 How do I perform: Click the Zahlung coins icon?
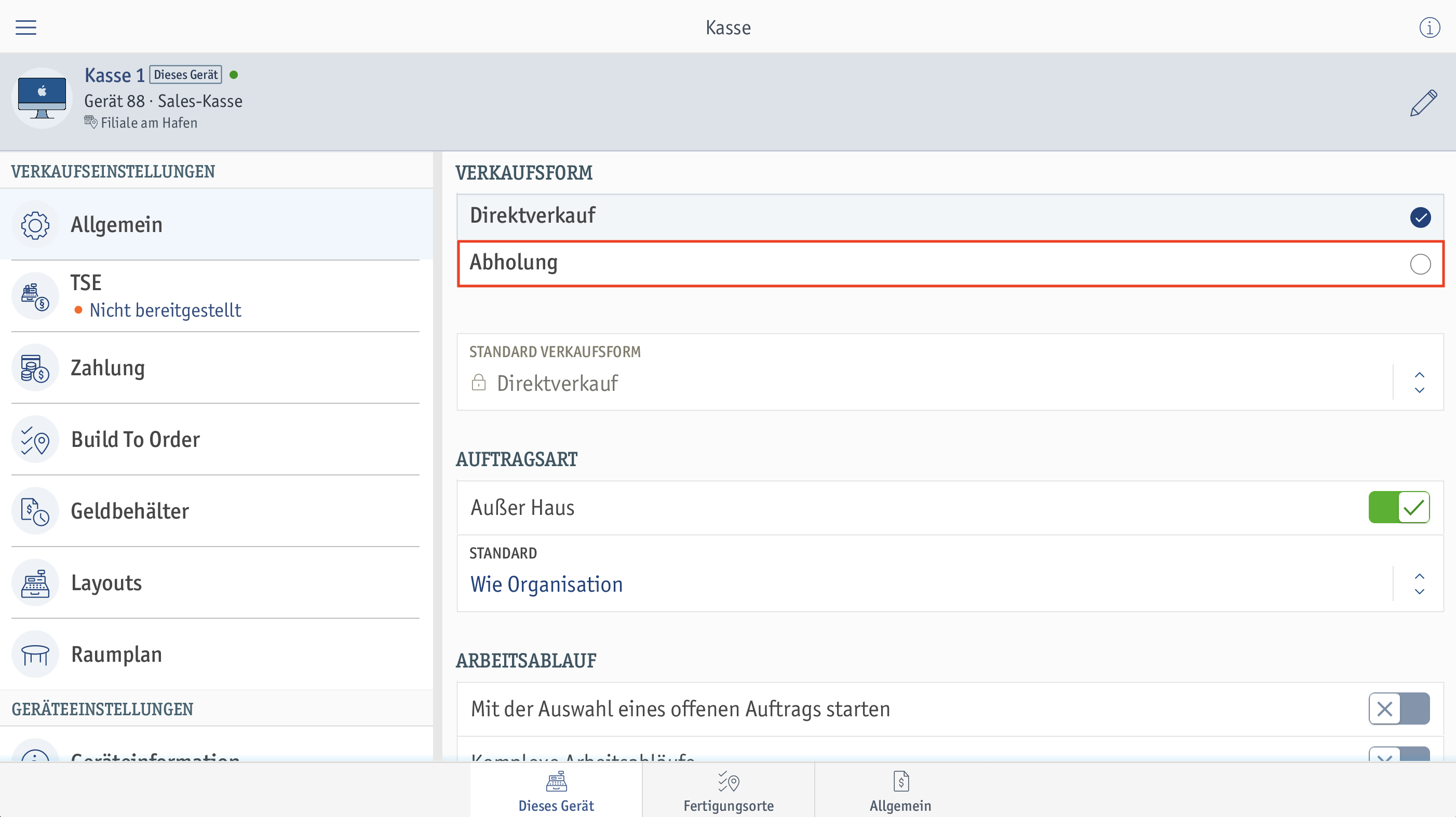coord(35,368)
